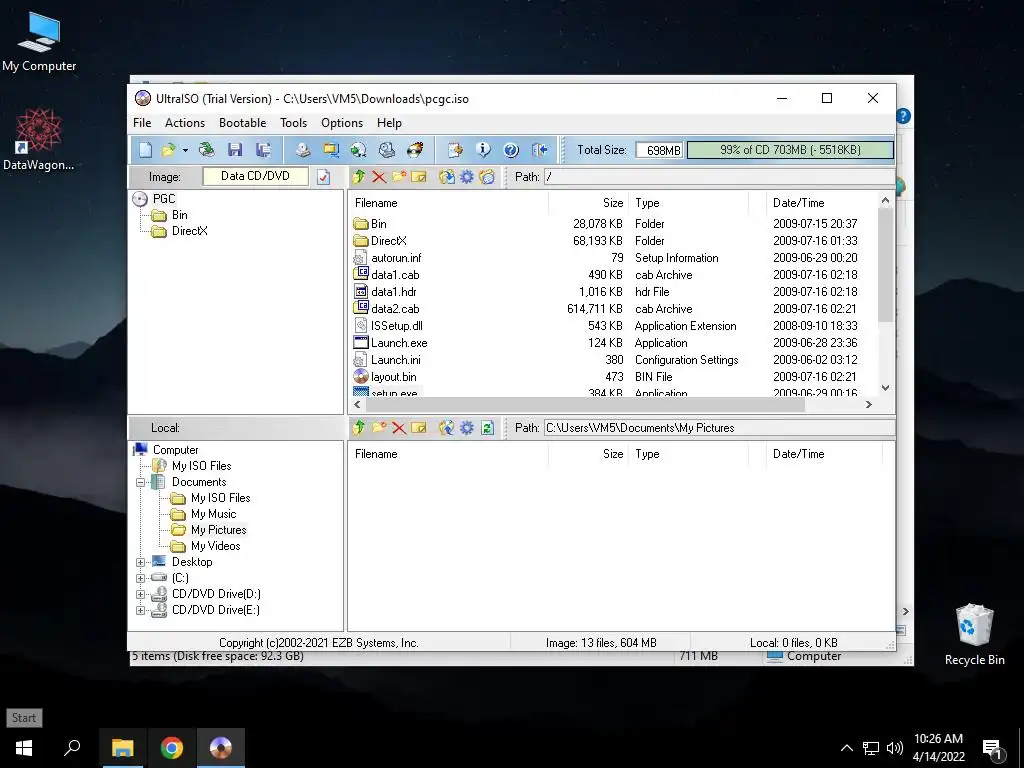Open the Options menu

(342, 123)
